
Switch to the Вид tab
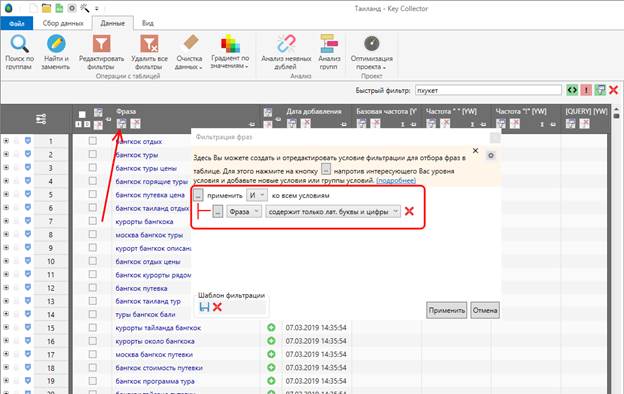pyautogui.click(x=148, y=23)
